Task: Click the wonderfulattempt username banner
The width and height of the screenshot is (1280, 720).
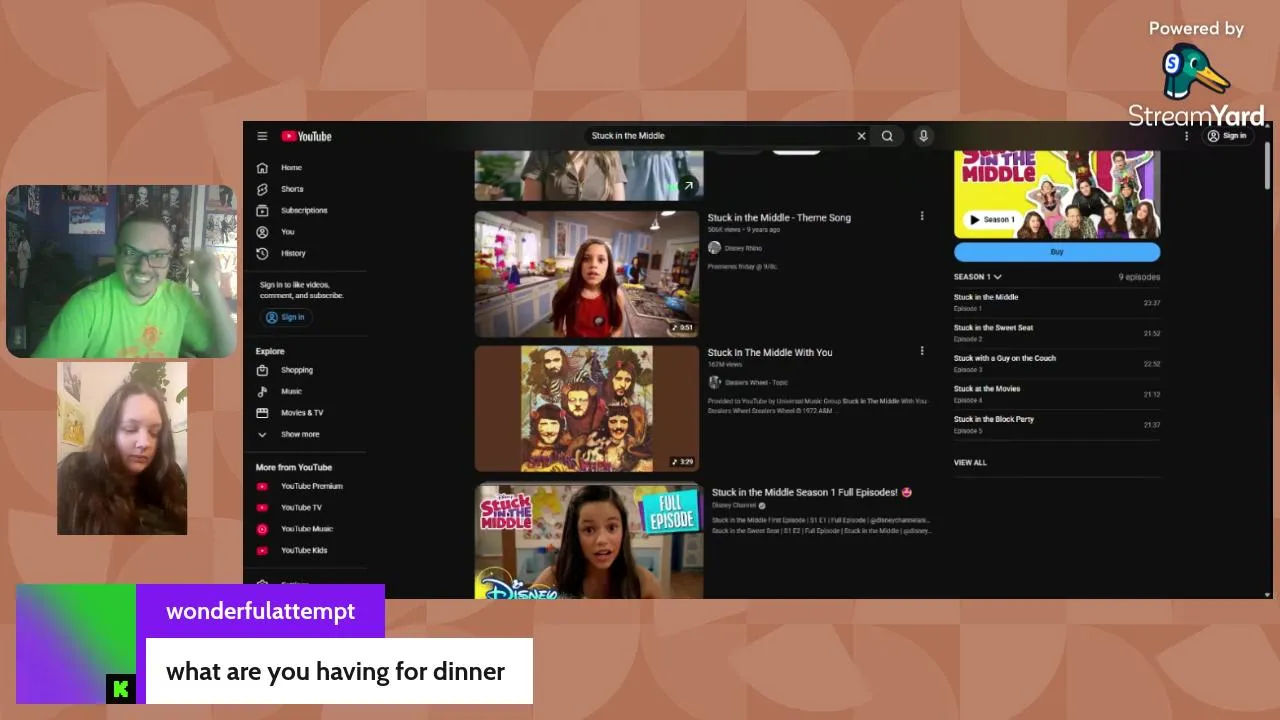Action: [x=260, y=611]
